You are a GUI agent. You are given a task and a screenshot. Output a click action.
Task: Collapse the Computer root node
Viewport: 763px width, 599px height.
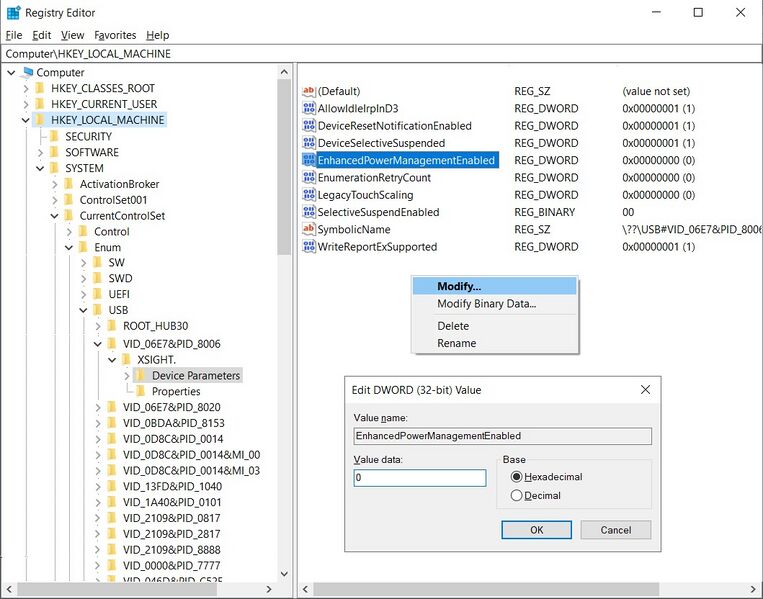[x=12, y=73]
